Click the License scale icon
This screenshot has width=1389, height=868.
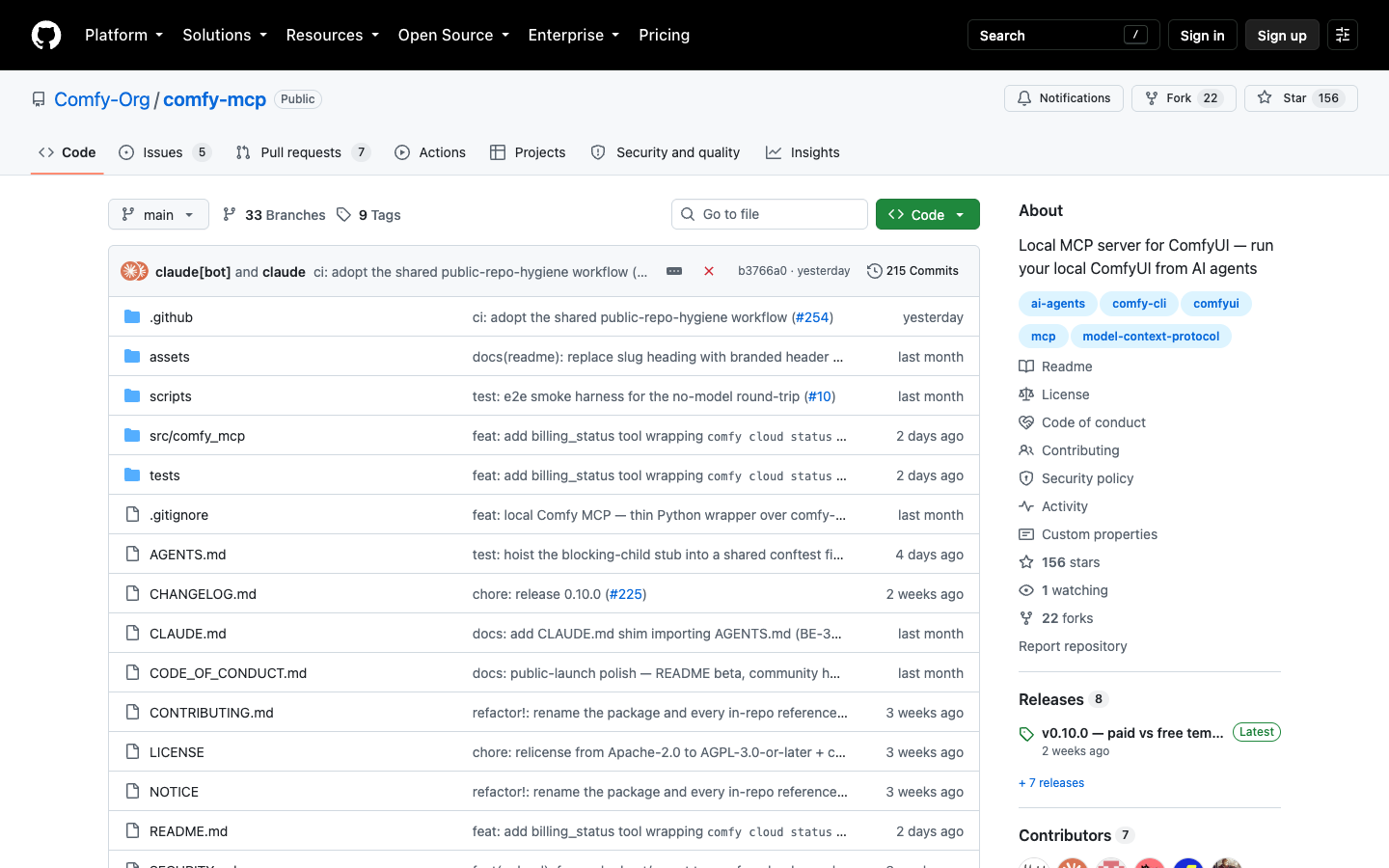1026,394
